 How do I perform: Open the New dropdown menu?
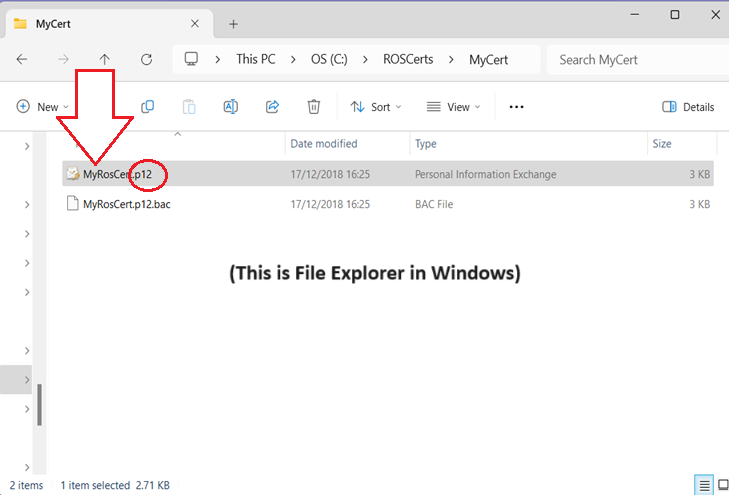coord(42,107)
